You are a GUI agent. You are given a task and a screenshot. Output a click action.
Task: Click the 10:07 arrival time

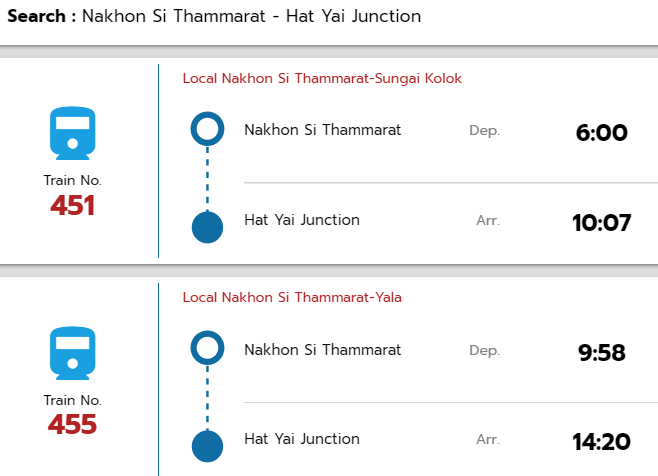(601, 222)
